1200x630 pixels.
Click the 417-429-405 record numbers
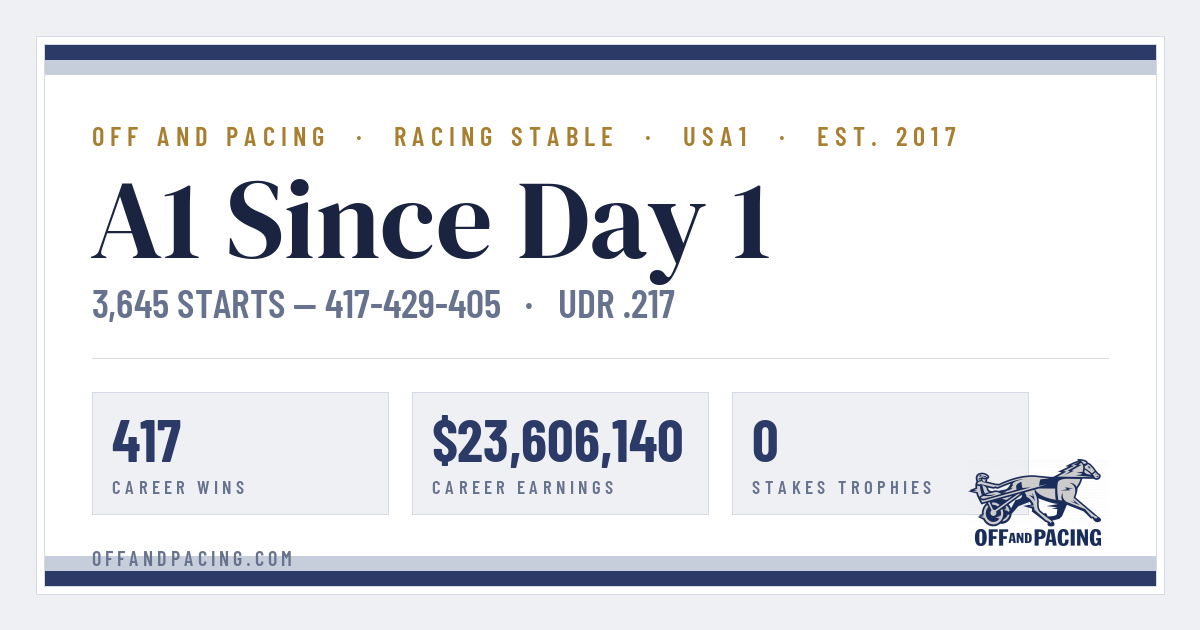[x=413, y=305]
